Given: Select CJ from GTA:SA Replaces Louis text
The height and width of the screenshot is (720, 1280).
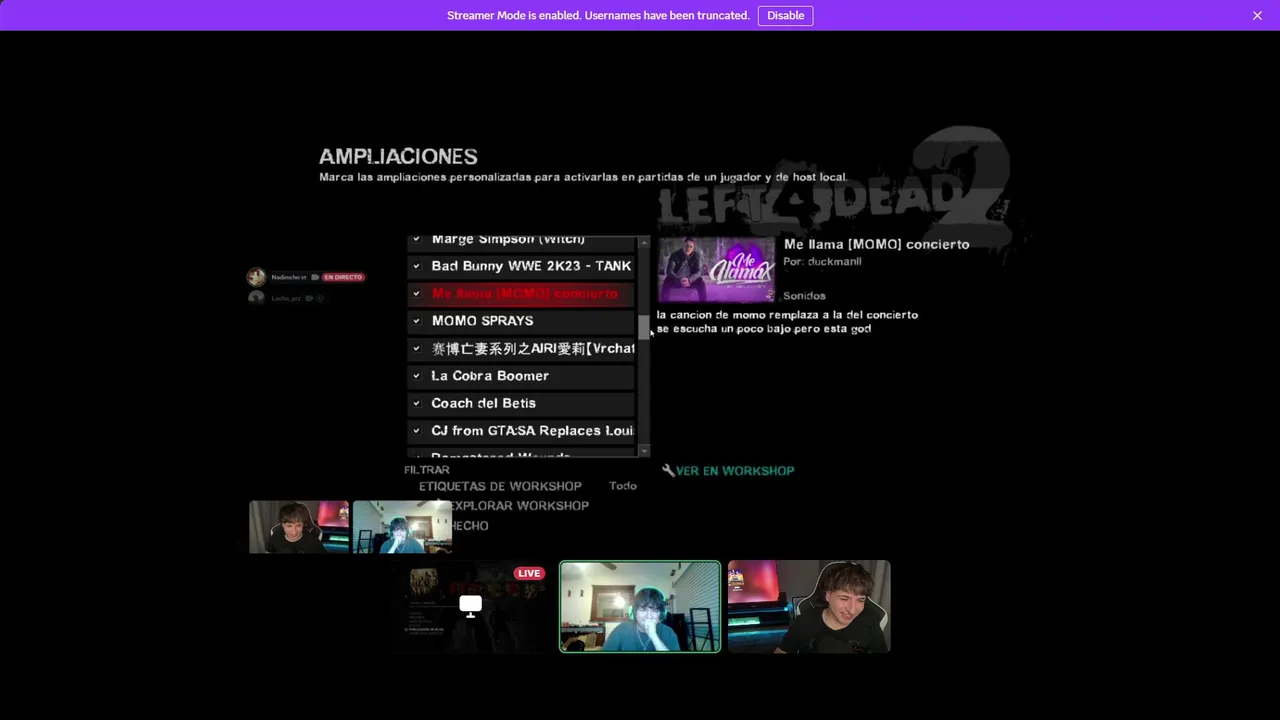Looking at the screenshot, I should [x=532, y=431].
